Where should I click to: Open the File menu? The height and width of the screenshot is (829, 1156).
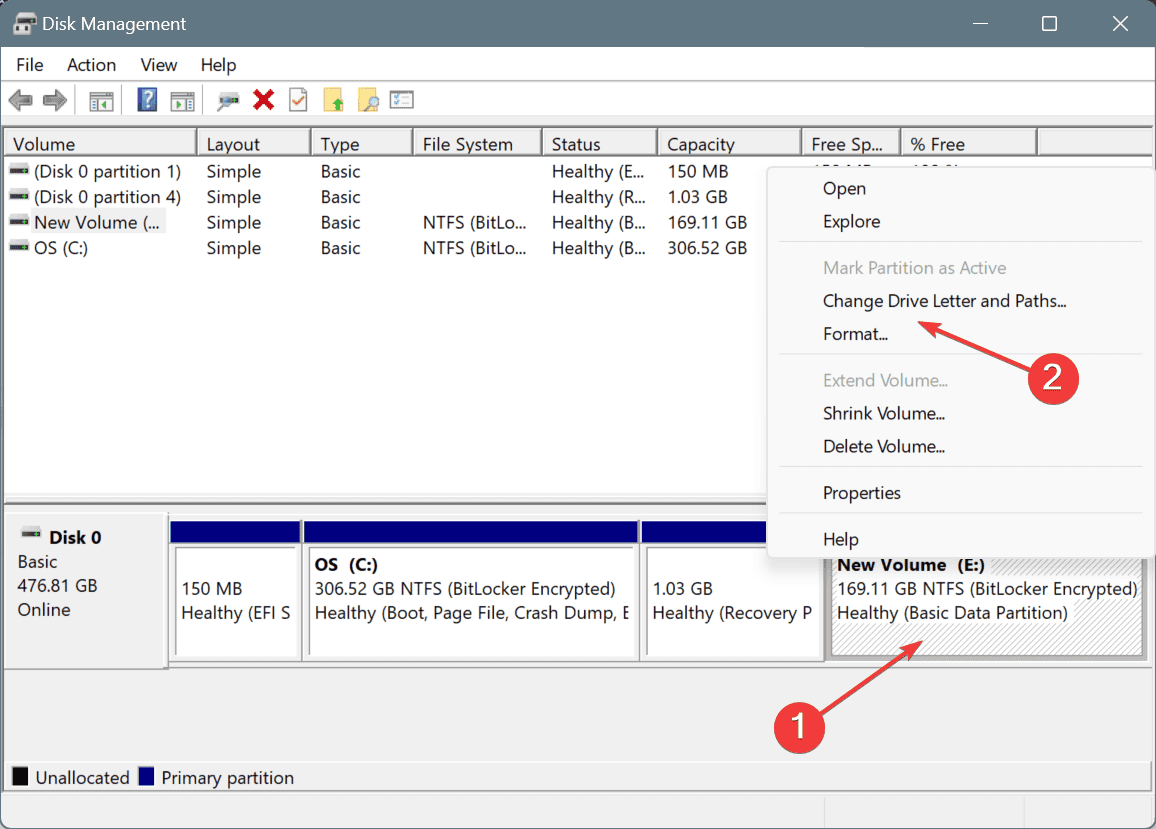pyautogui.click(x=29, y=65)
